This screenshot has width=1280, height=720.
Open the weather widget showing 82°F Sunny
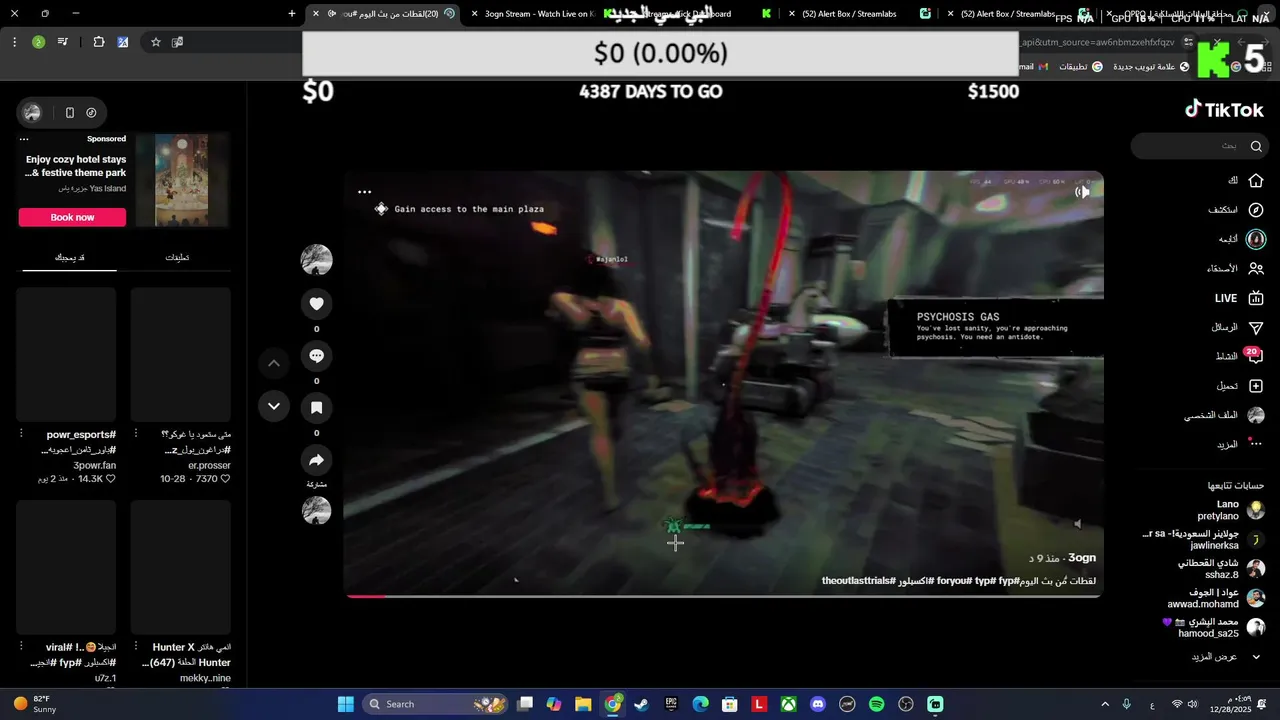[x=36, y=704]
